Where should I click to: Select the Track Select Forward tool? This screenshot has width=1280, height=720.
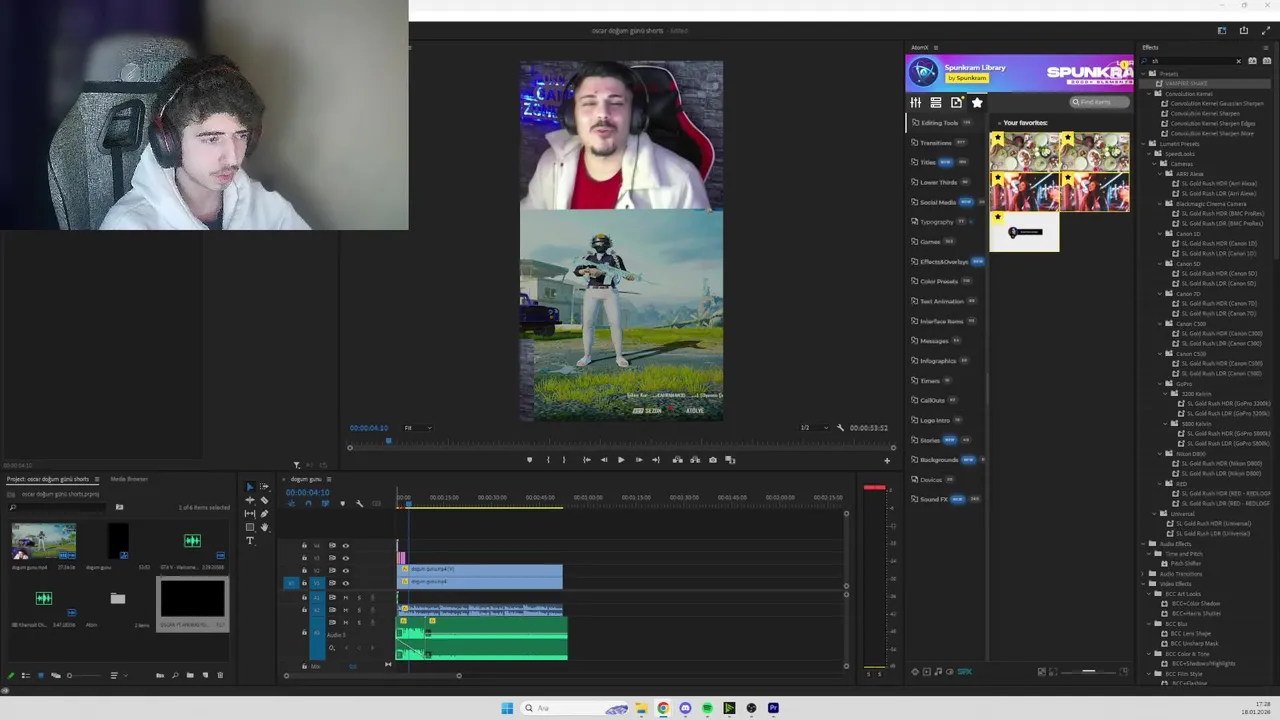tap(264, 487)
